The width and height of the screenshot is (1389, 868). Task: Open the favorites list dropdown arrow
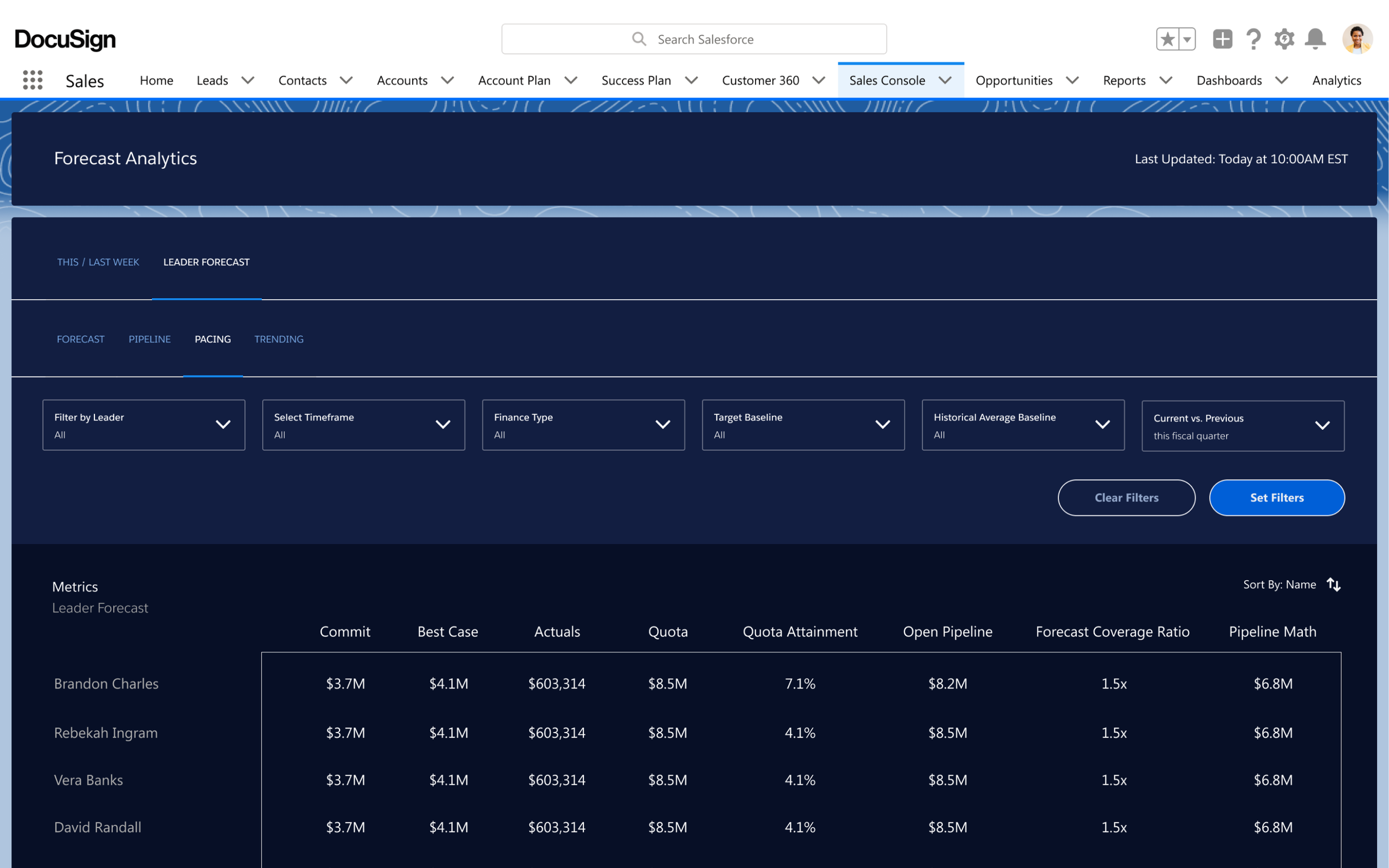point(1187,39)
